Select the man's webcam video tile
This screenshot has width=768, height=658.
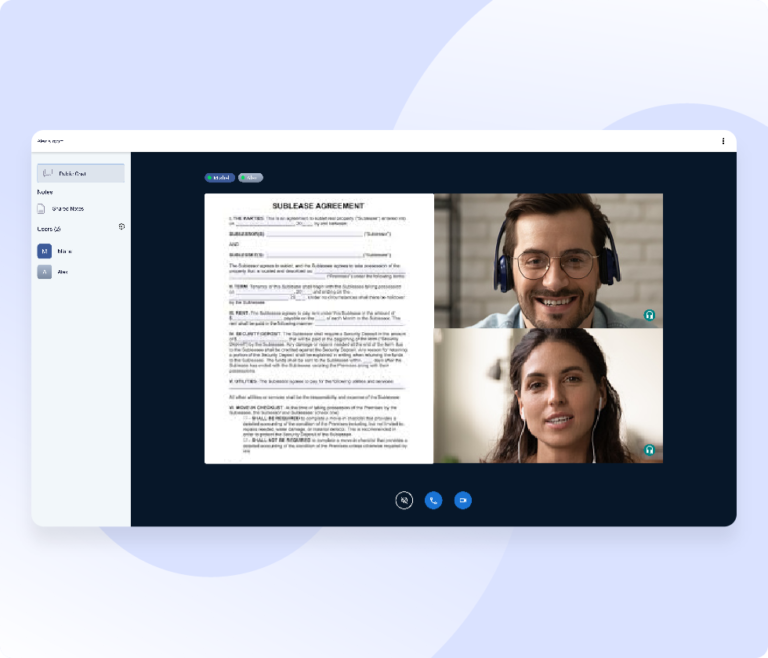(x=549, y=261)
